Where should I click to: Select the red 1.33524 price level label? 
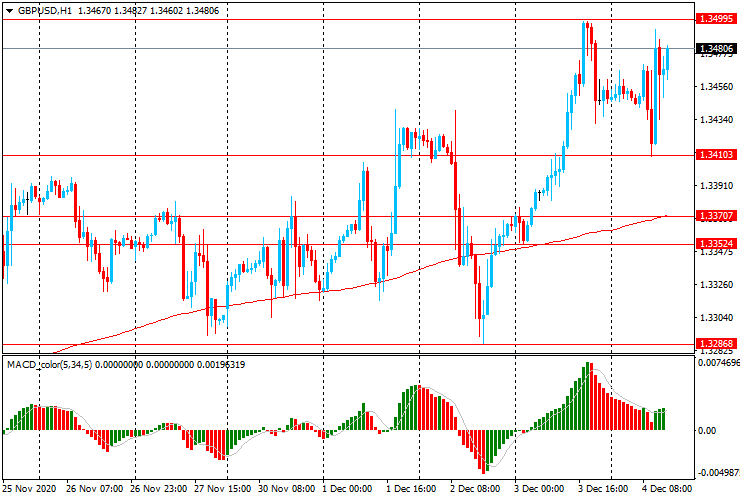coord(717,243)
